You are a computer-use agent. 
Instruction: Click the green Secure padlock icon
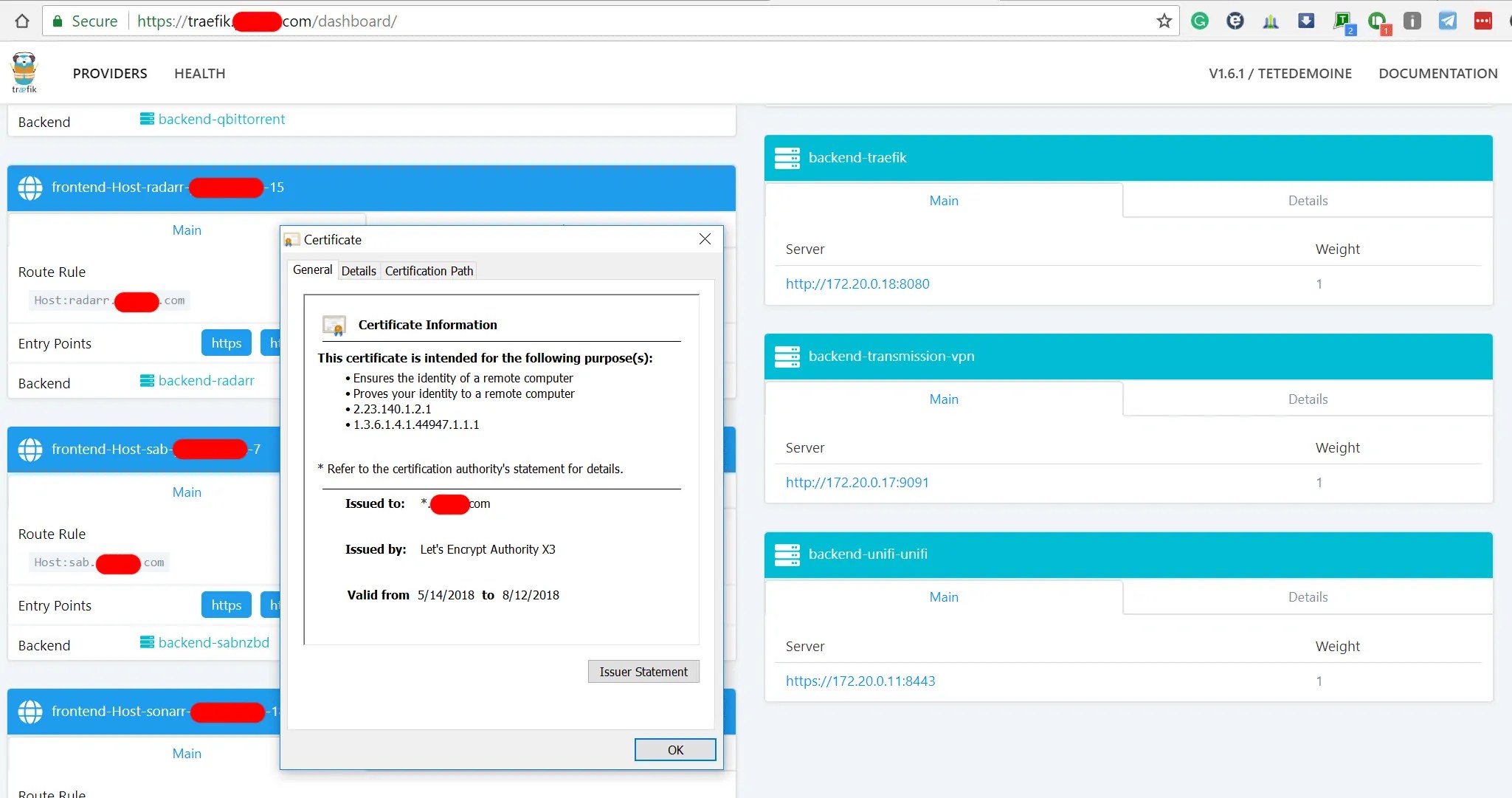click(57, 21)
